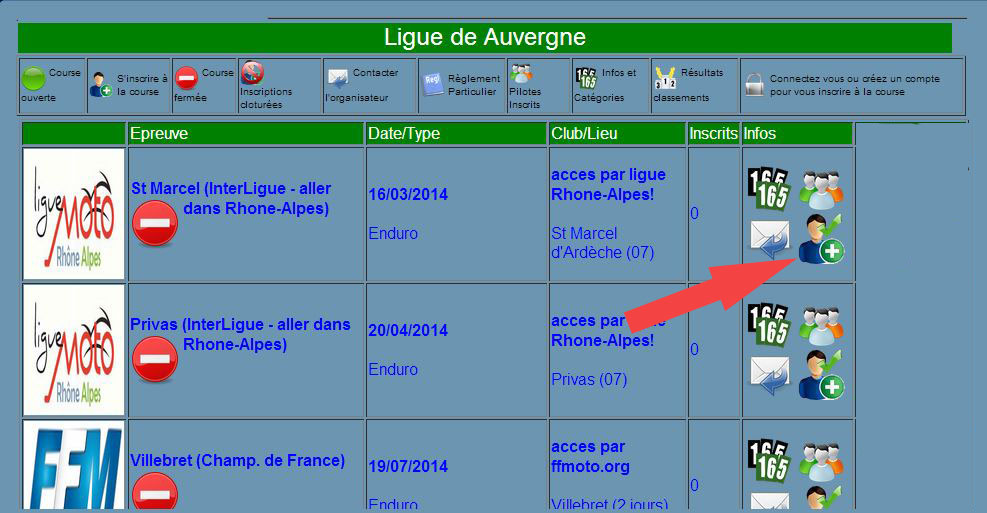Click the closed-race red icon for Villebret

coord(155,492)
